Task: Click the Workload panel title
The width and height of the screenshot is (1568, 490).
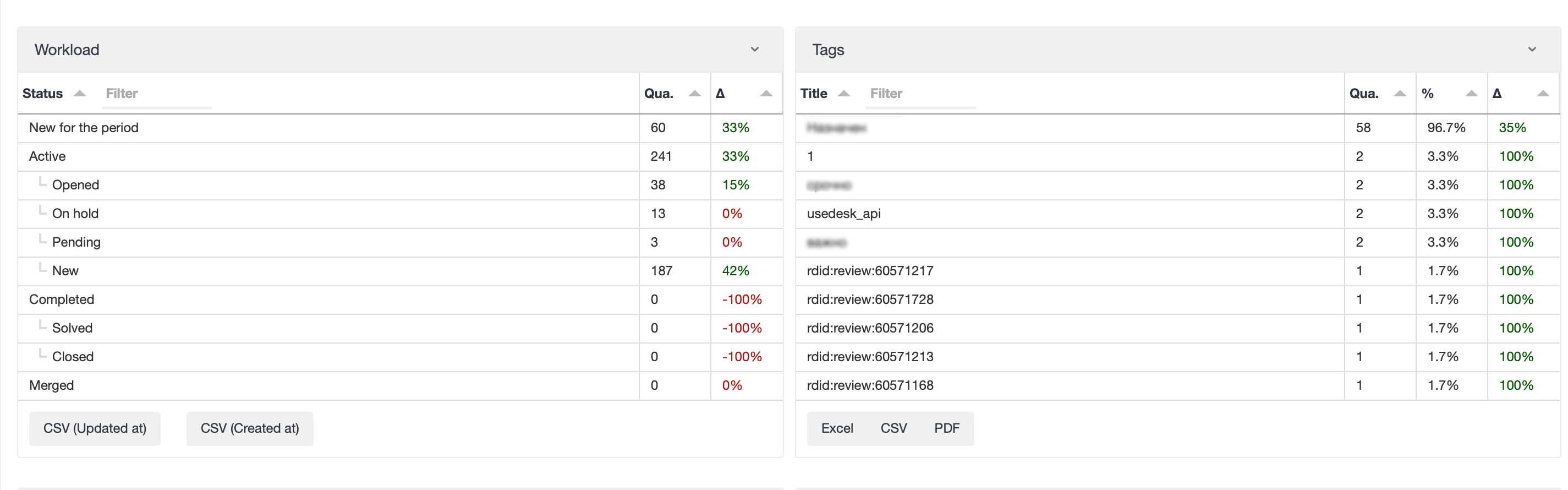Action: click(x=67, y=50)
